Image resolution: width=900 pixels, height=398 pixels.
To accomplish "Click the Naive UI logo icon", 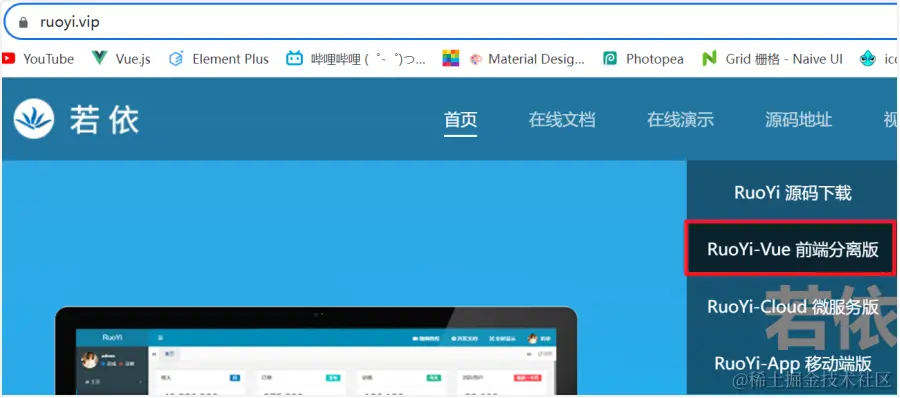I will [x=709, y=59].
